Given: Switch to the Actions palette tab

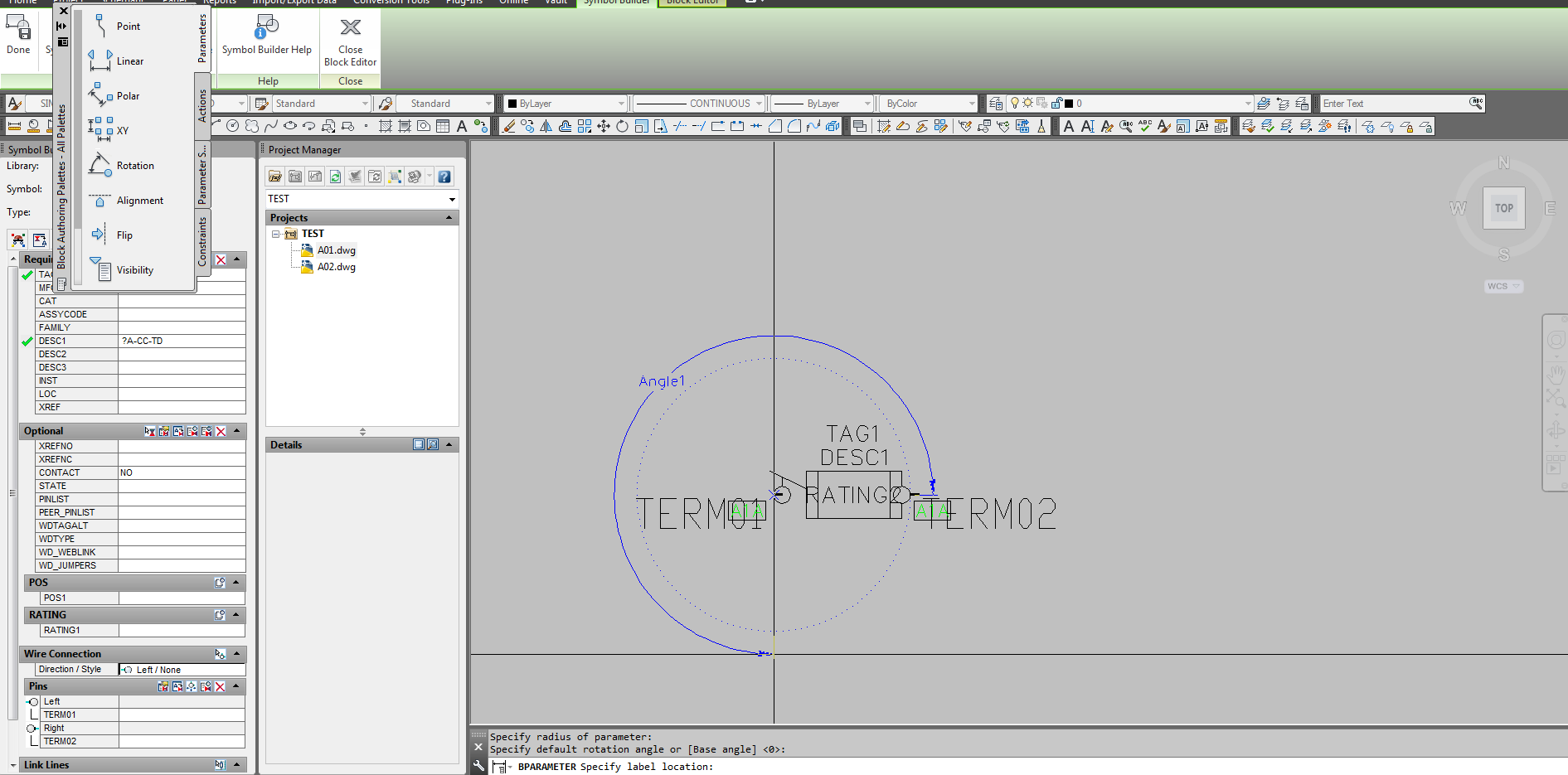Looking at the screenshot, I should (x=202, y=107).
